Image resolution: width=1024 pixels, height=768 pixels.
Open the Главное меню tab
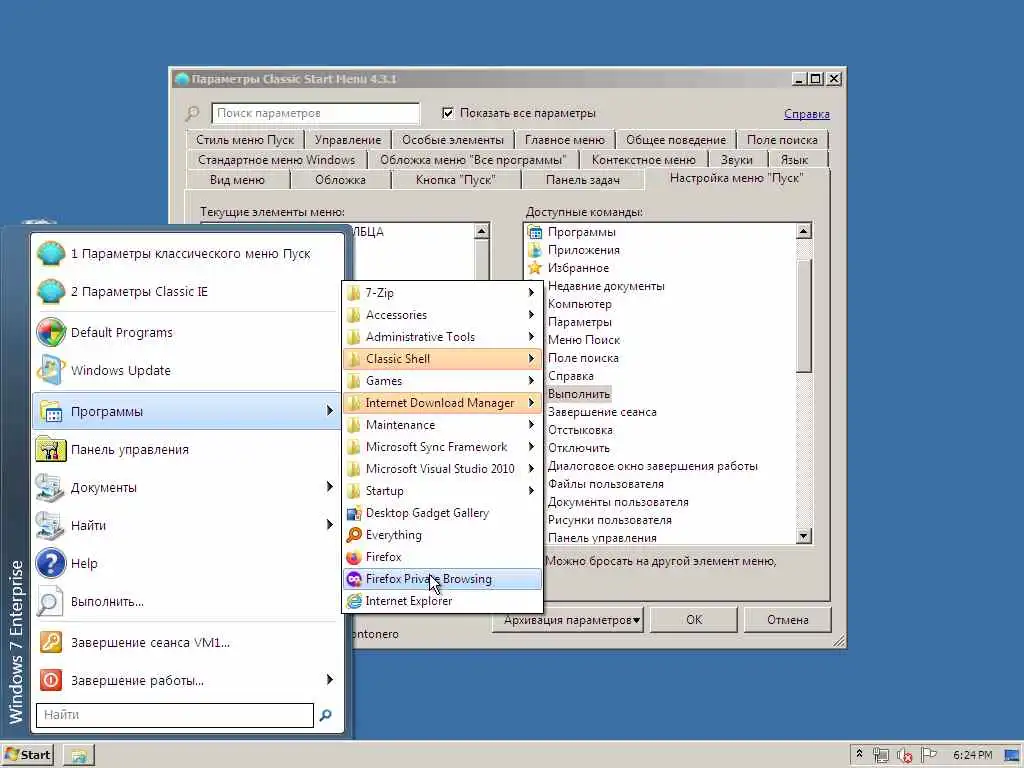click(x=565, y=140)
